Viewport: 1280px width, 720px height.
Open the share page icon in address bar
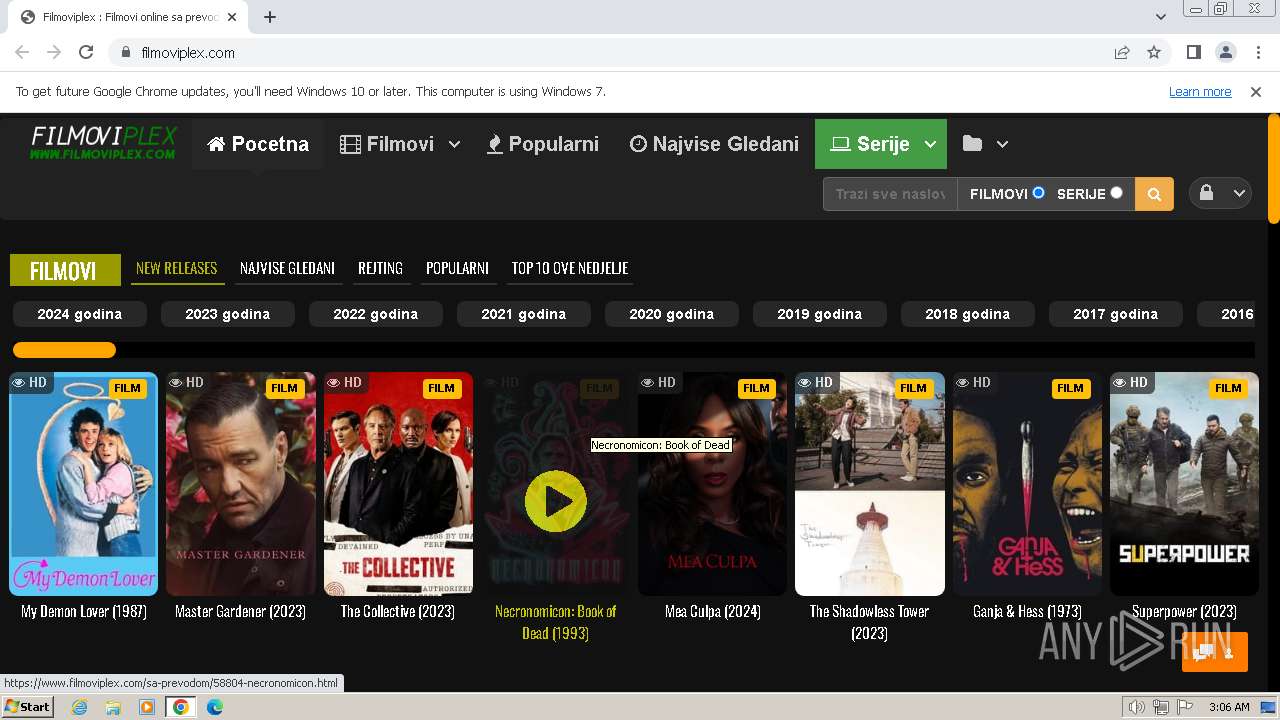click(1122, 53)
